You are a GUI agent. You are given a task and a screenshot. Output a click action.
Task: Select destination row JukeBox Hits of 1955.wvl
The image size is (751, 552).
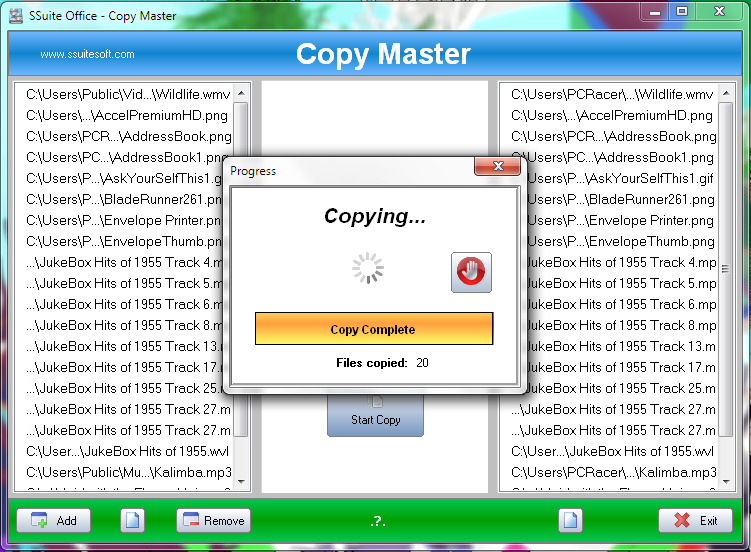coord(613,451)
